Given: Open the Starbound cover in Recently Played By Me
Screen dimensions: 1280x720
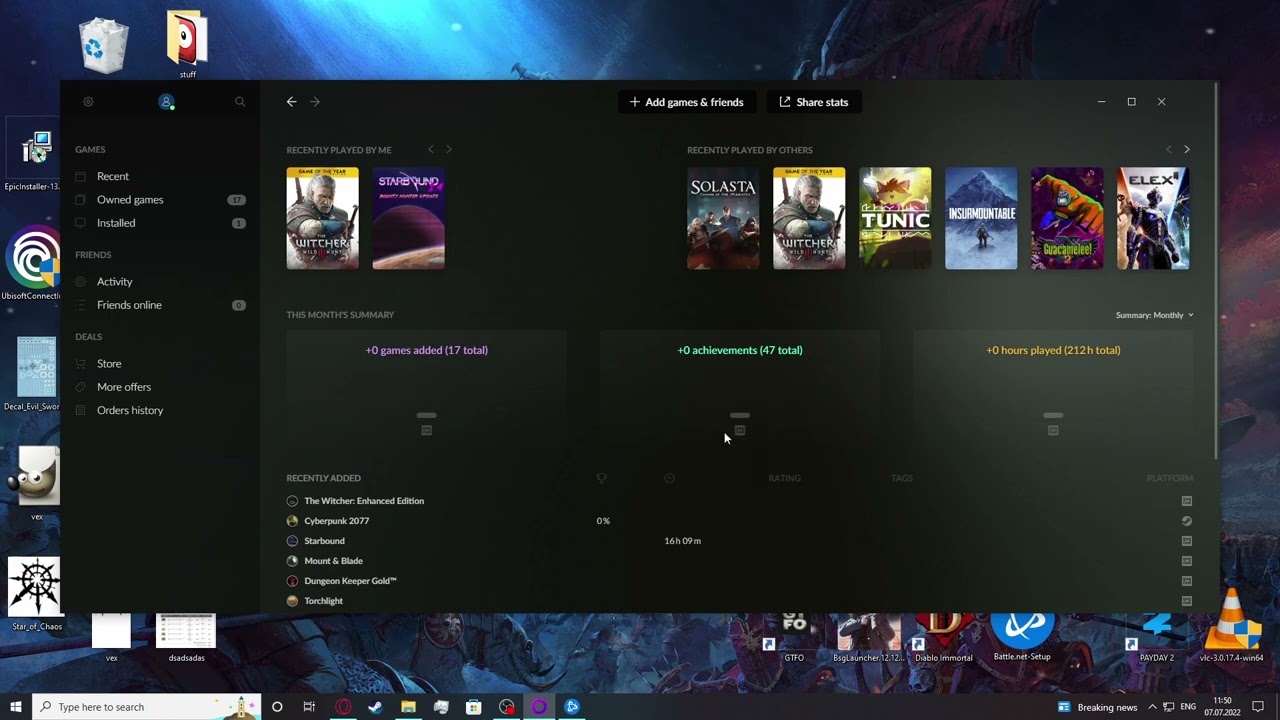Looking at the screenshot, I should click(x=409, y=218).
